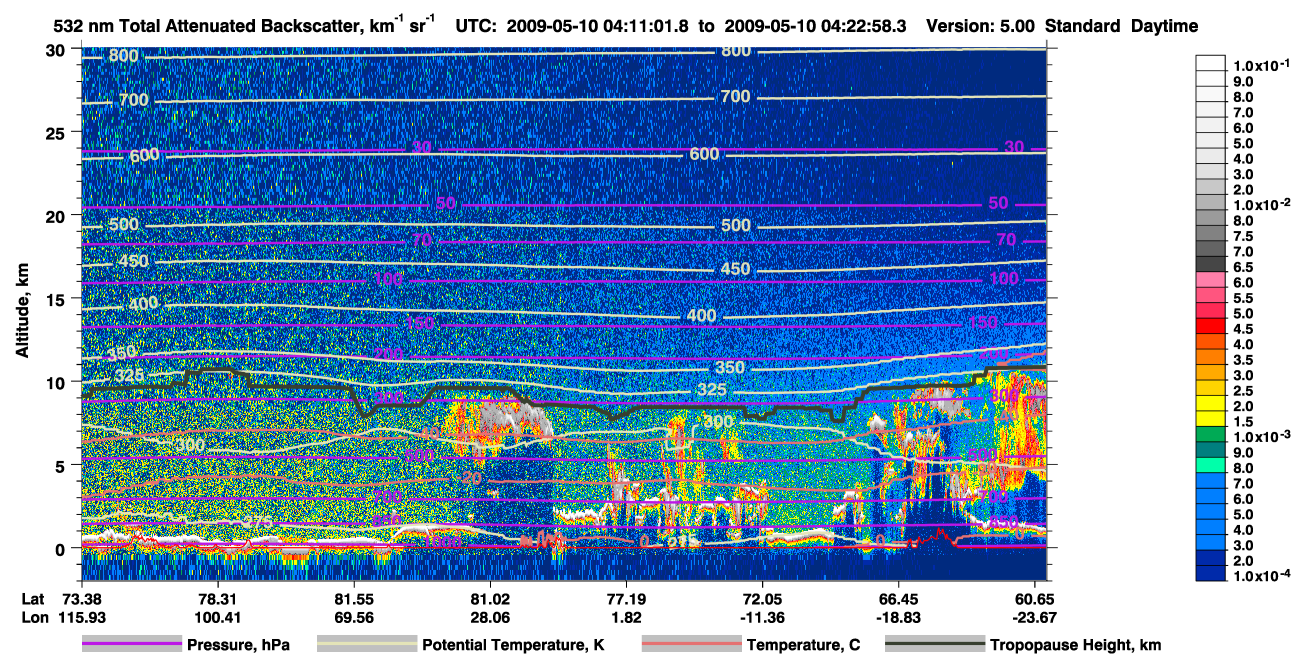Click the 'Lat' row label below the plot

point(32,599)
